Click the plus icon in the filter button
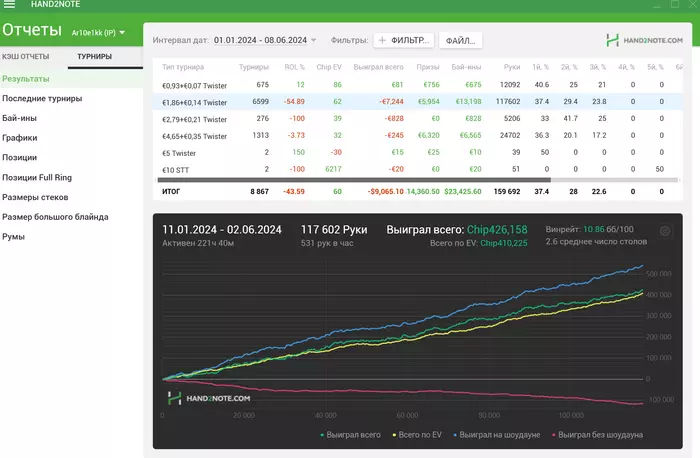 [x=382, y=40]
